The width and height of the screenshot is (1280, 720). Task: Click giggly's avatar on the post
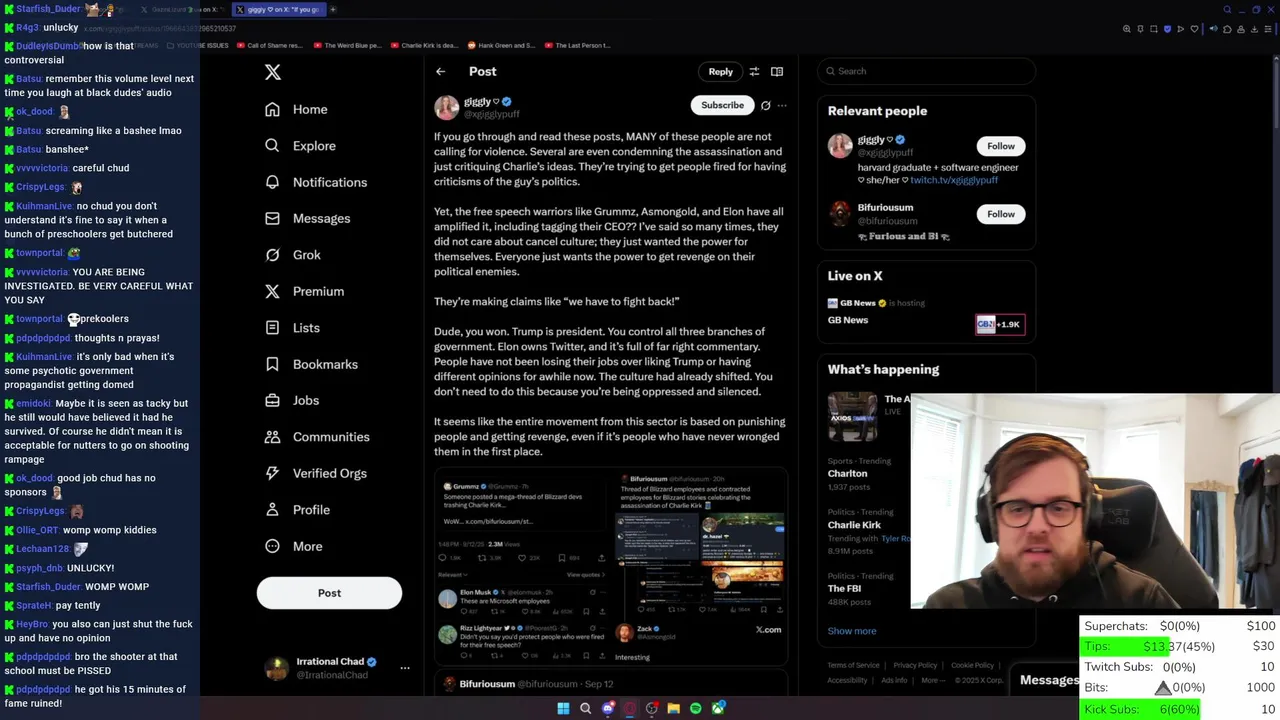(446, 107)
